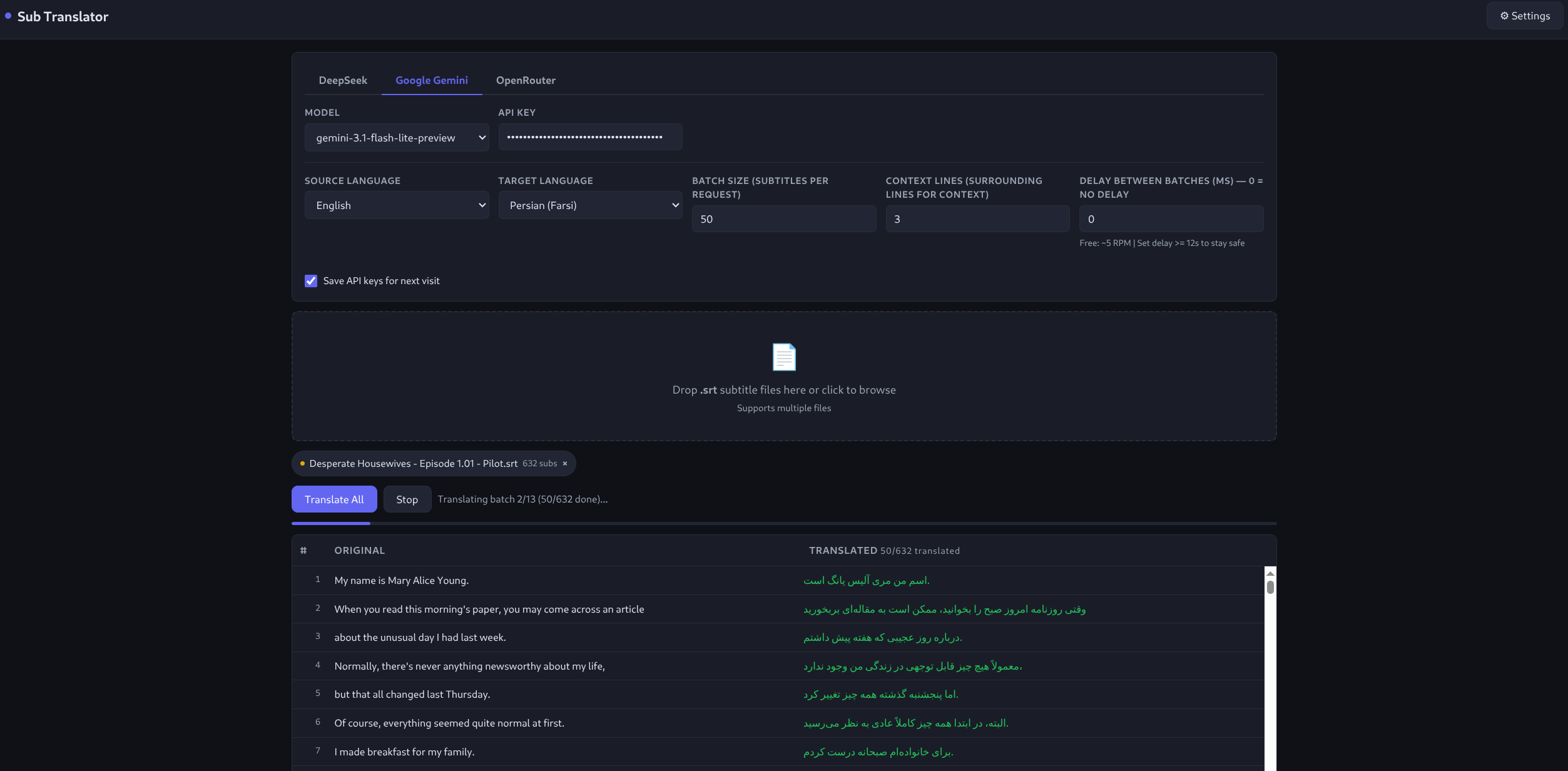Click the Context Lines input field
The image size is (1568, 771).
(x=977, y=219)
